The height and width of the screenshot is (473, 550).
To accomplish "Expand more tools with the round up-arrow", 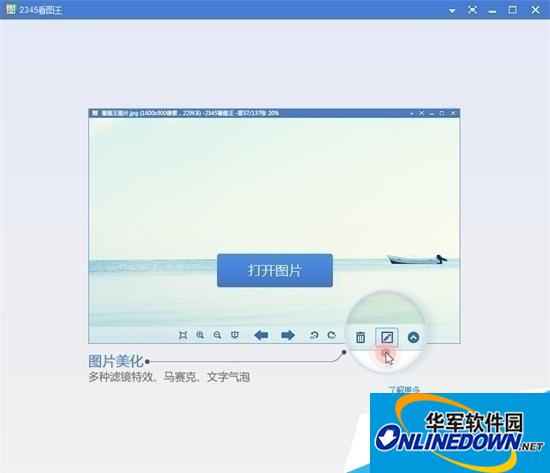I will click(x=414, y=338).
